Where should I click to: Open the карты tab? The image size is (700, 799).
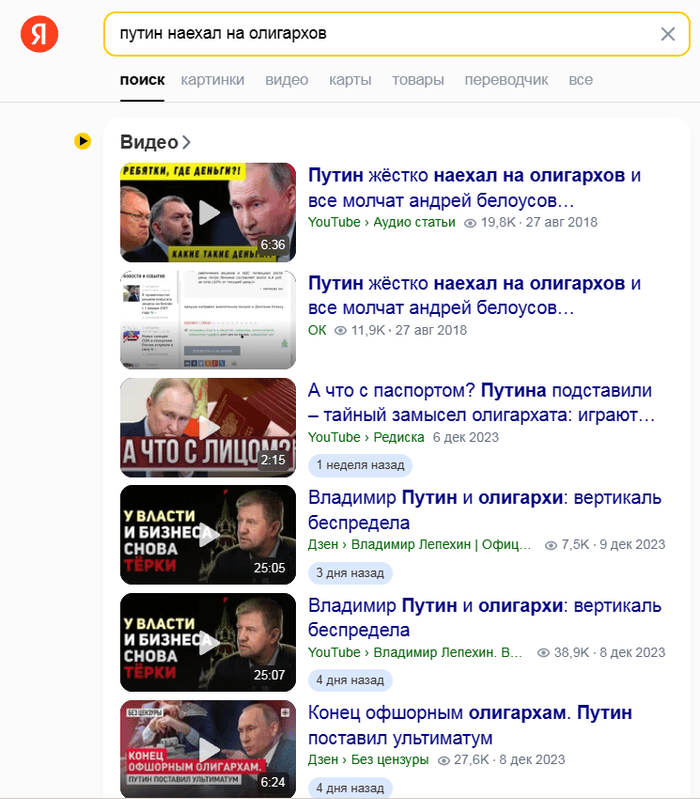[350, 80]
